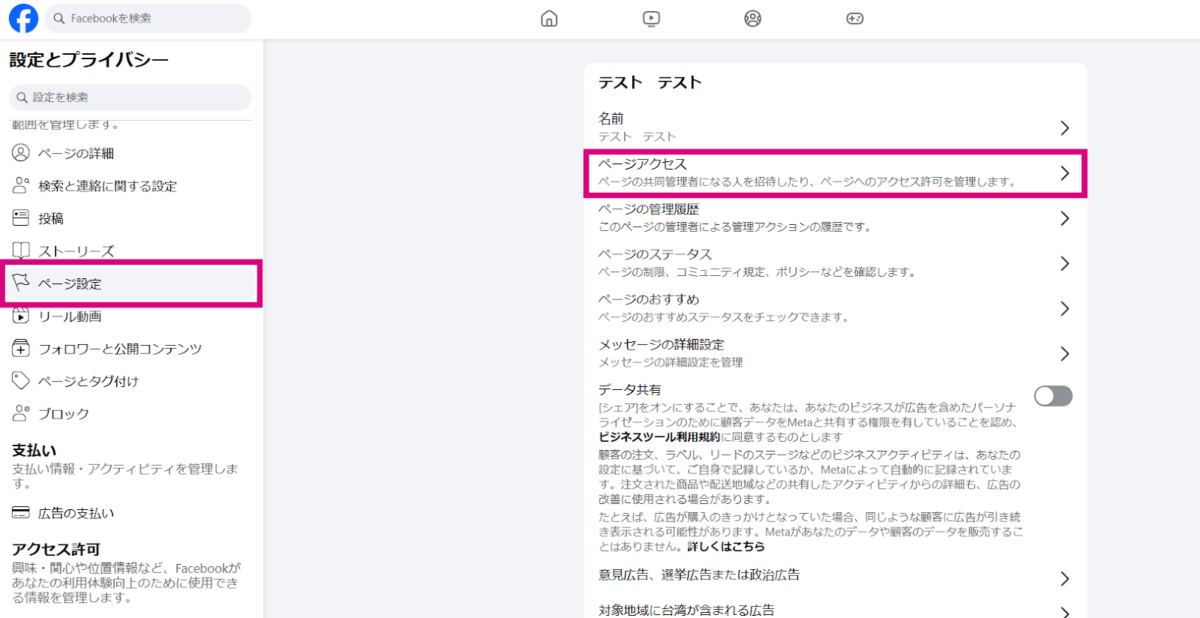The width and height of the screenshot is (1200, 618).
Task: Click the 広告の支払い card icon
Action: tap(20, 513)
